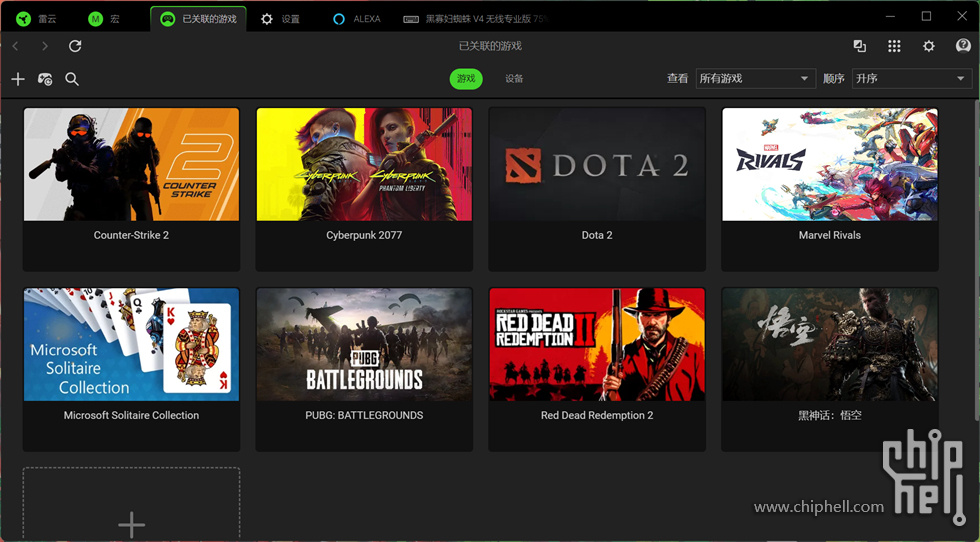Open the 黑神话：悟空 cover thumbnail
The width and height of the screenshot is (980, 542).
830,344
